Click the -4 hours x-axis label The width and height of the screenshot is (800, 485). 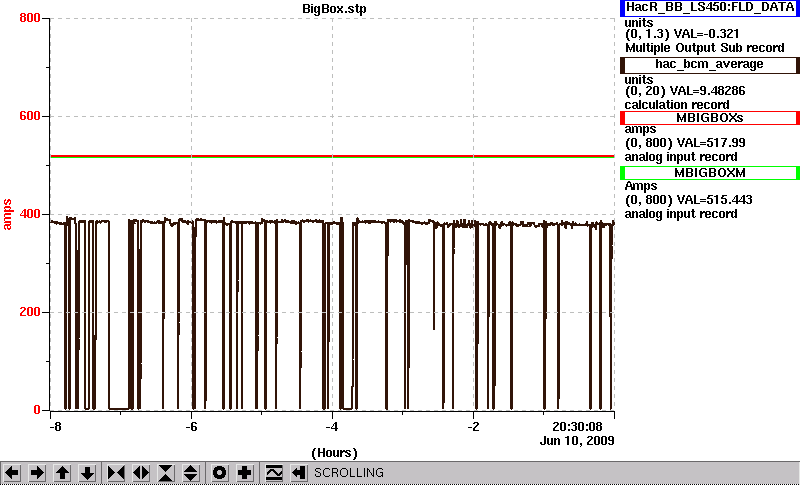(332, 427)
